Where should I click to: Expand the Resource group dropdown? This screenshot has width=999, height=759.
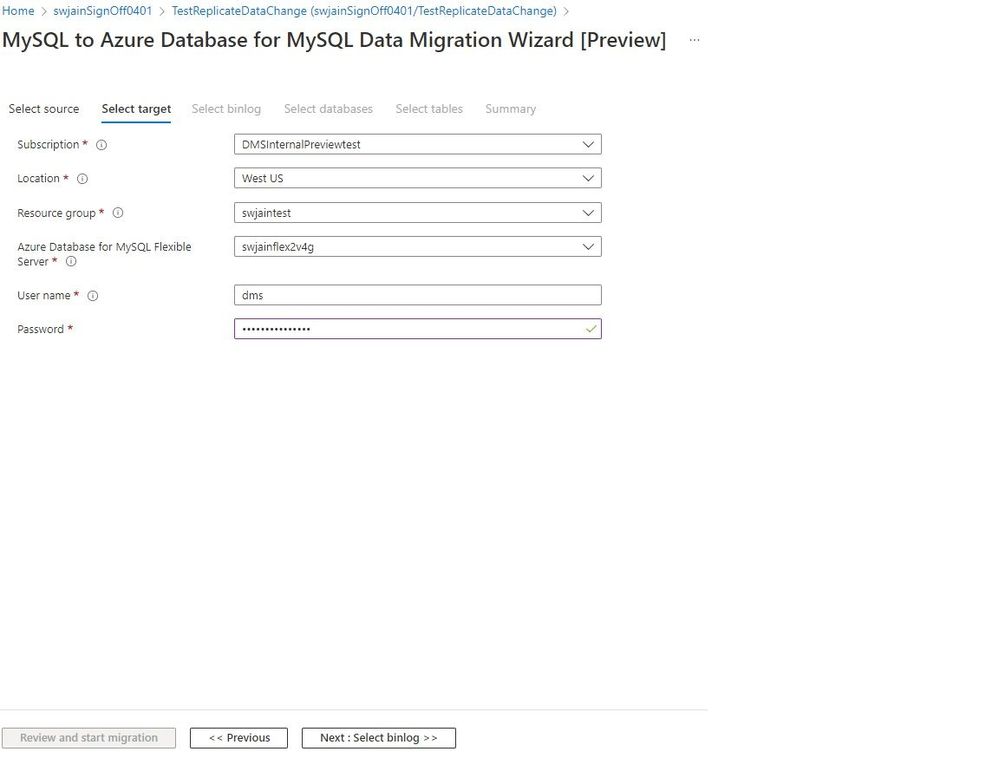click(417, 212)
